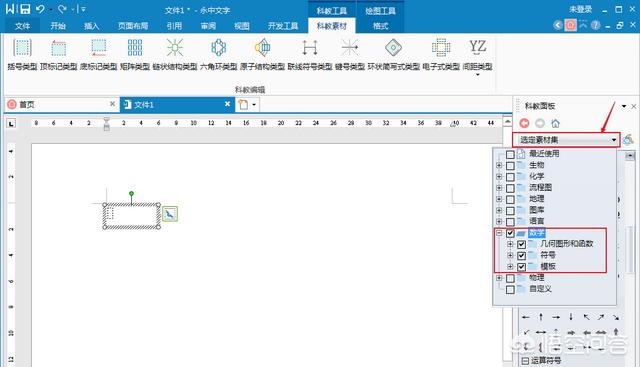Screen dimensions: 640x367
Task: Check the 化学 checkbox
Action: click(510, 177)
